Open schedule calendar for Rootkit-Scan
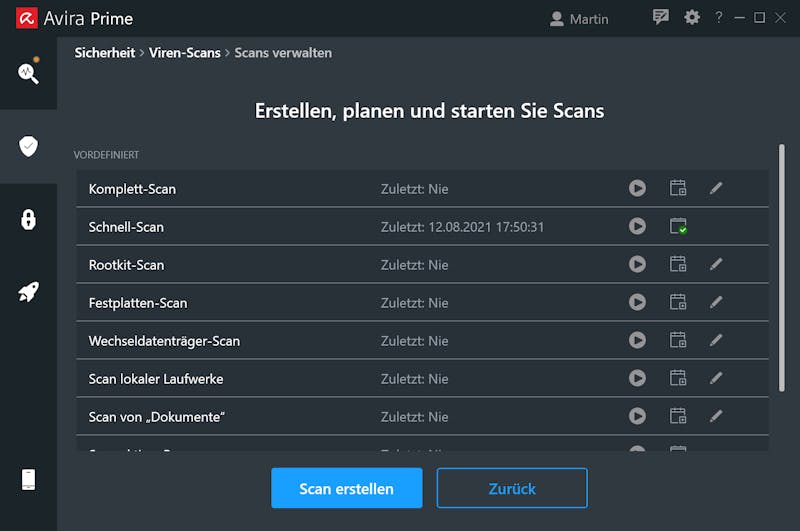Viewport: 800px width, 531px height. pyautogui.click(x=678, y=264)
